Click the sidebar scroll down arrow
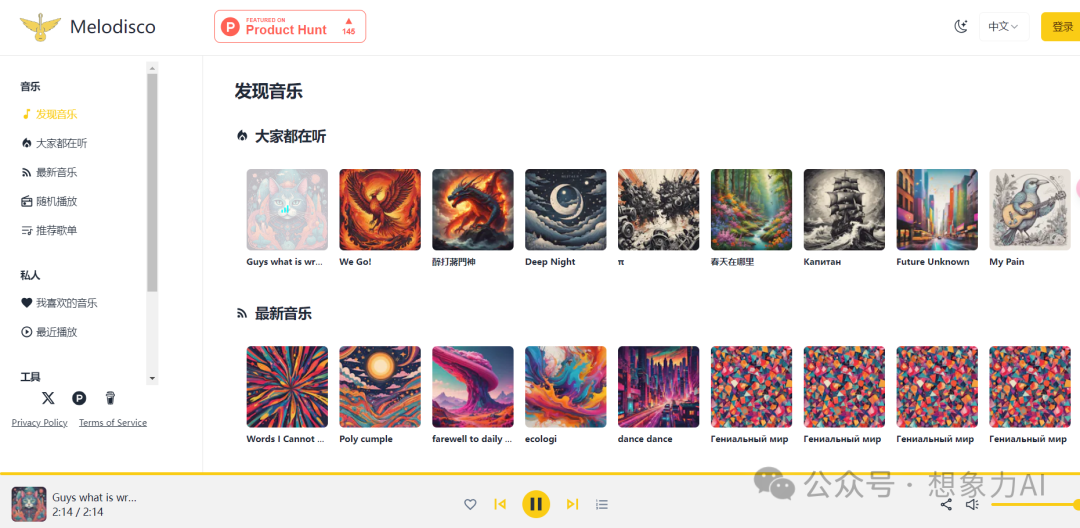 [x=152, y=379]
